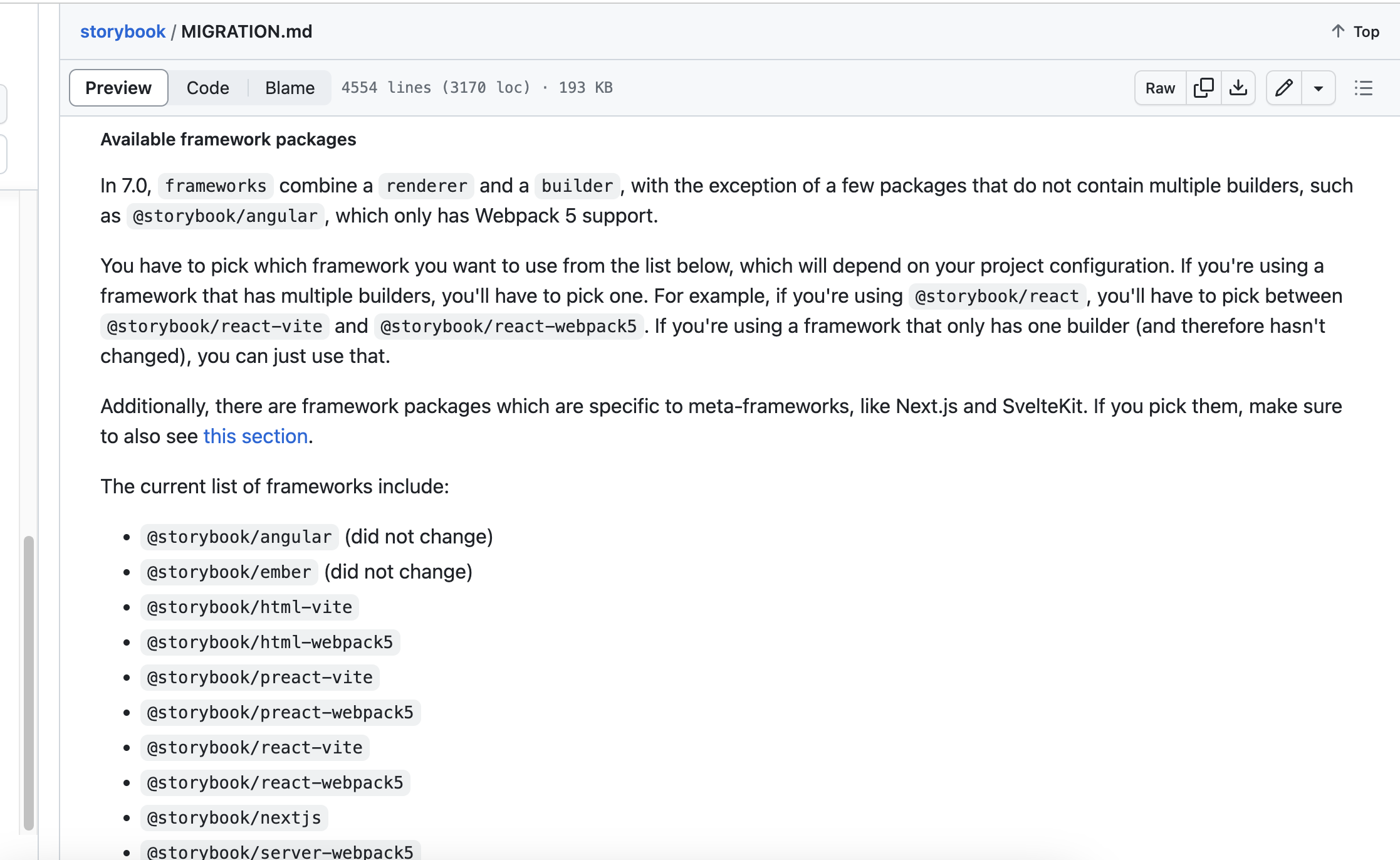Click the Available framework packages heading
The height and width of the screenshot is (860, 1400).
[x=228, y=139]
